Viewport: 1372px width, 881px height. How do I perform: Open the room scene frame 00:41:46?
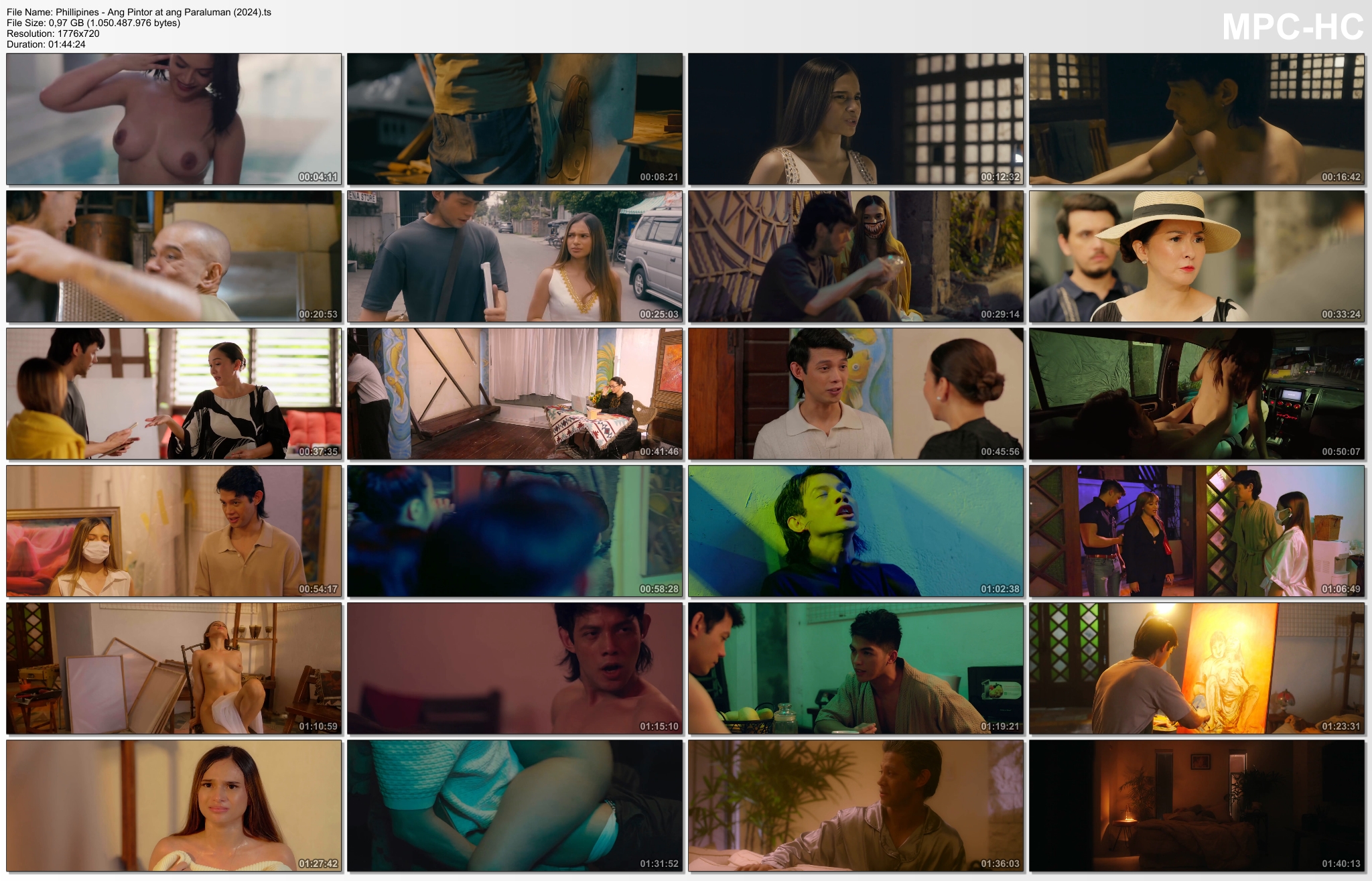tap(514, 393)
